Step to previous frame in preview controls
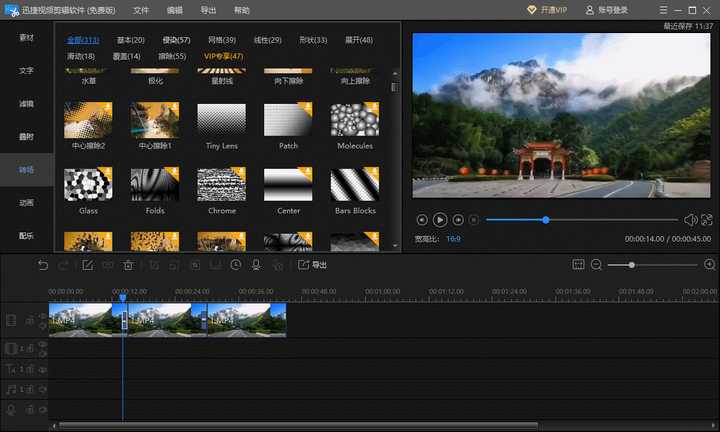 click(422, 220)
